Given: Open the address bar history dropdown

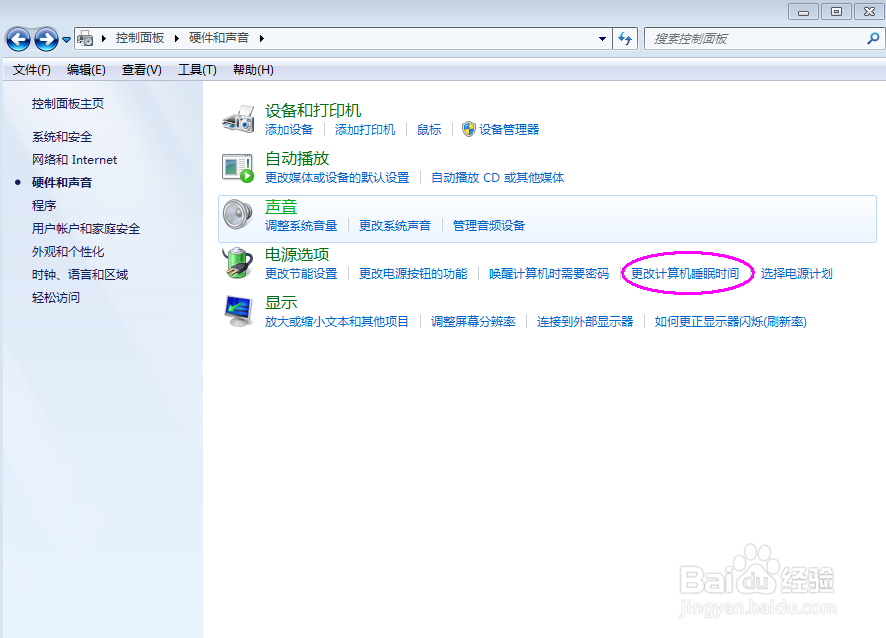Looking at the screenshot, I should (x=602, y=38).
